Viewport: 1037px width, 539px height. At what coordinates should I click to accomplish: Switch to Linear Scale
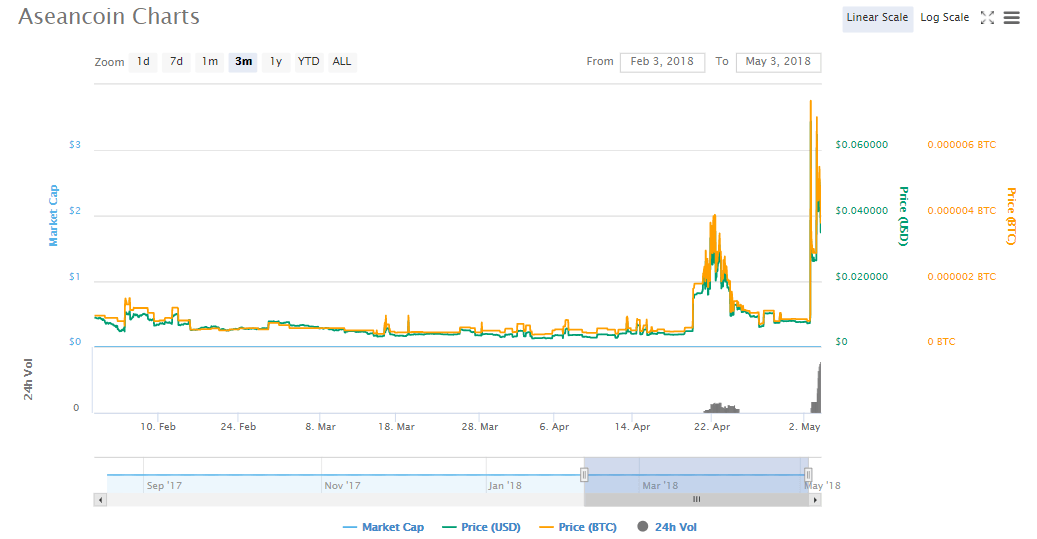877,18
